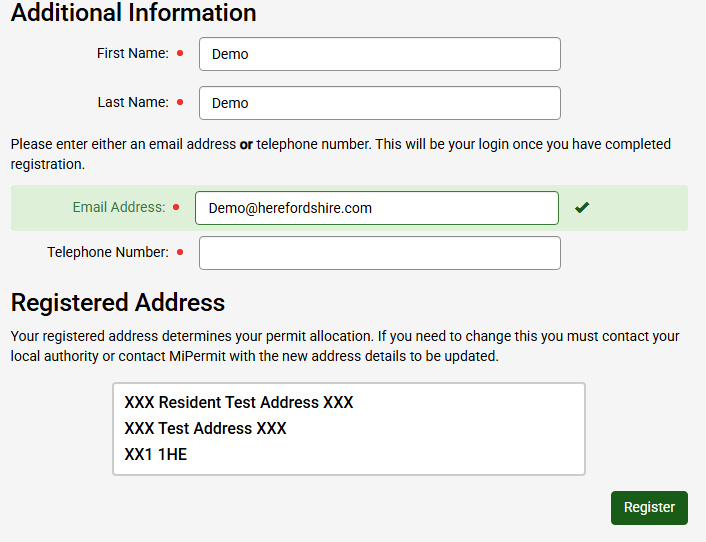Image resolution: width=706 pixels, height=542 pixels.
Task: Click the XX1 1HE postcode text
Action: pyautogui.click(x=155, y=454)
